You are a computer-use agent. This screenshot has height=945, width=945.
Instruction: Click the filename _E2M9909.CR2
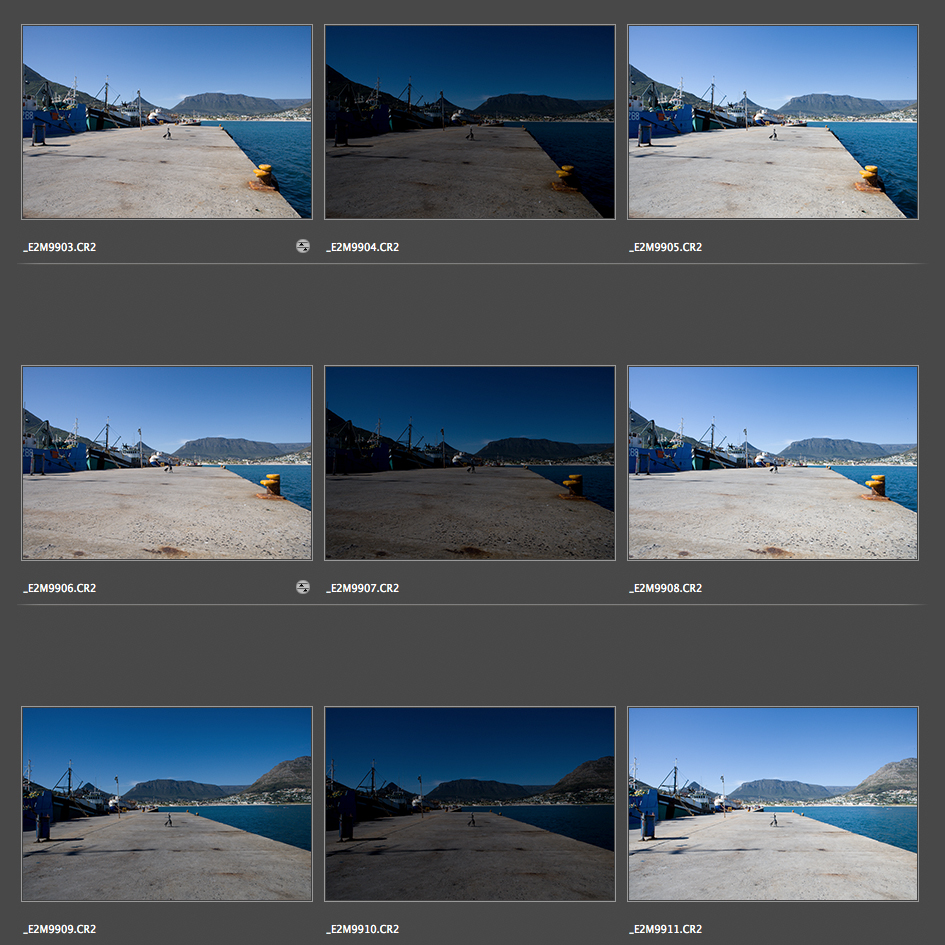click(60, 929)
